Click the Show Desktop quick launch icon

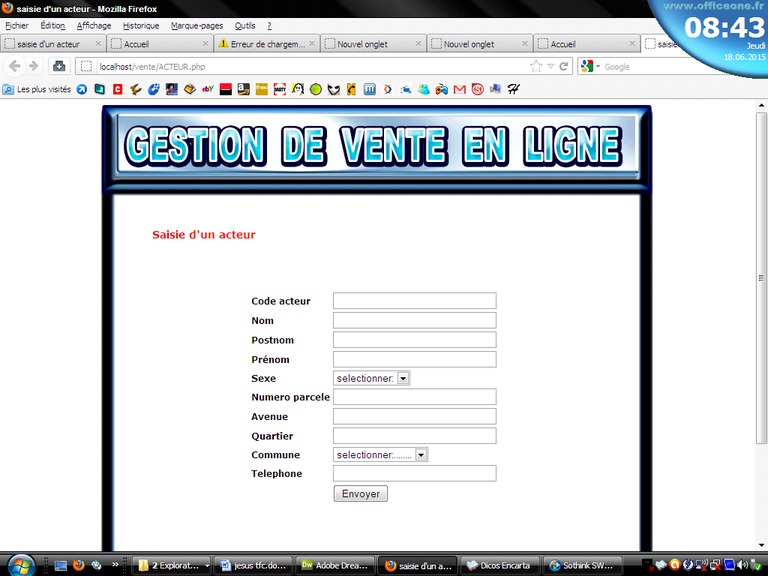[x=60, y=565]
